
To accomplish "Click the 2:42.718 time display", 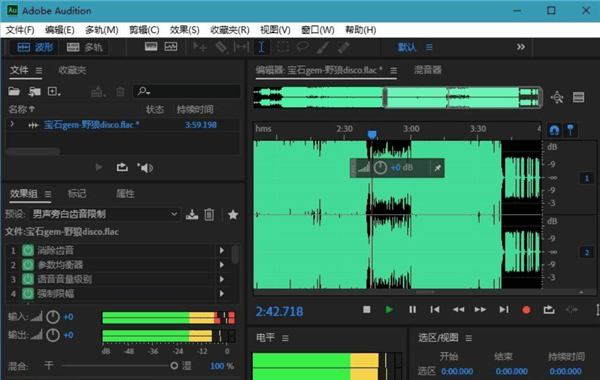I will [279, 312].
